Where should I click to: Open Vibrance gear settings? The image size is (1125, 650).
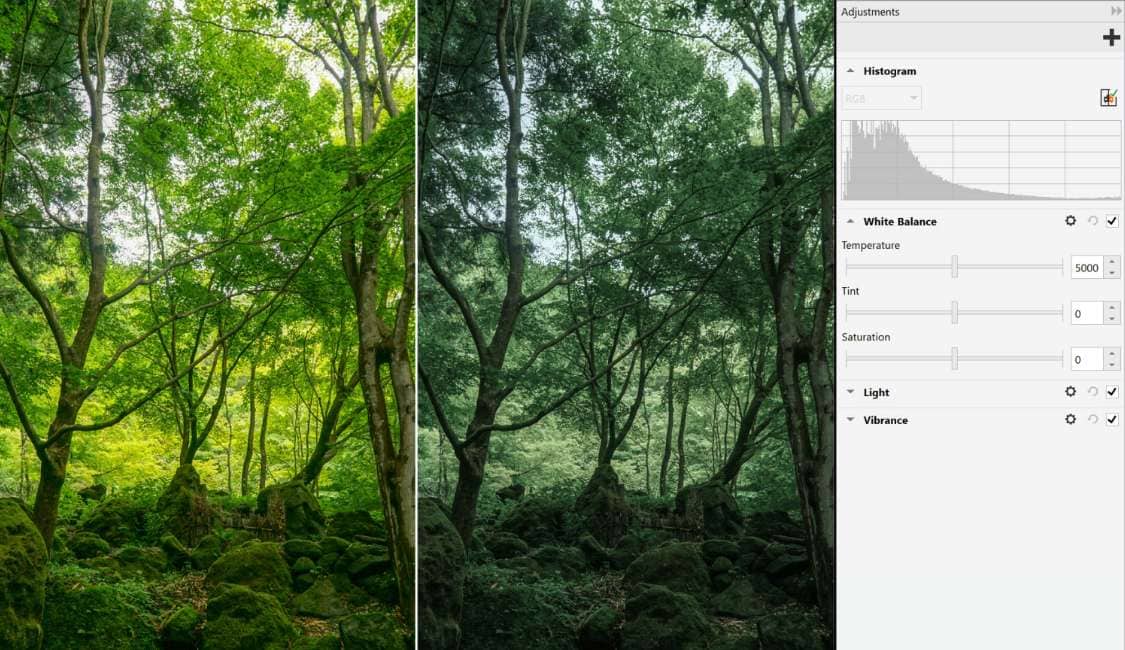tap(1070, 420)
